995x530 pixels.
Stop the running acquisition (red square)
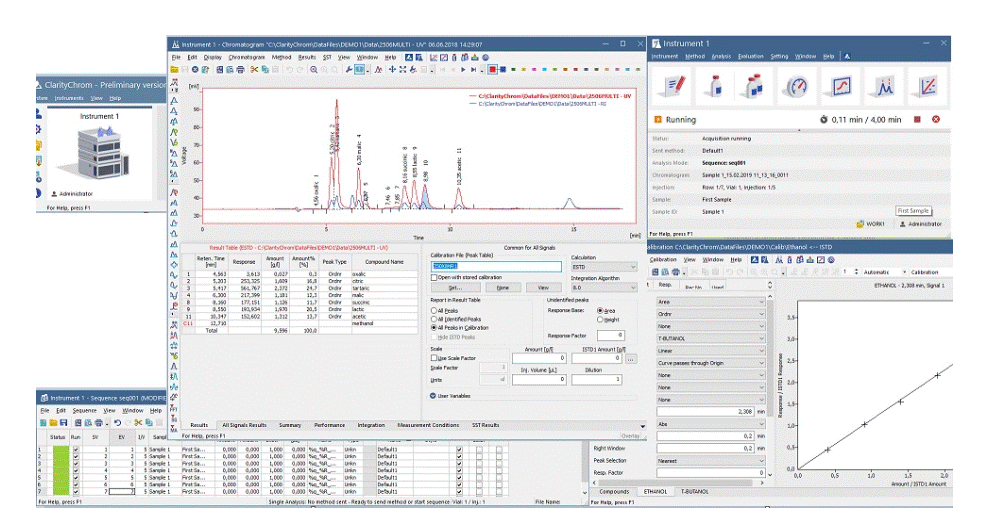point(917,119)
